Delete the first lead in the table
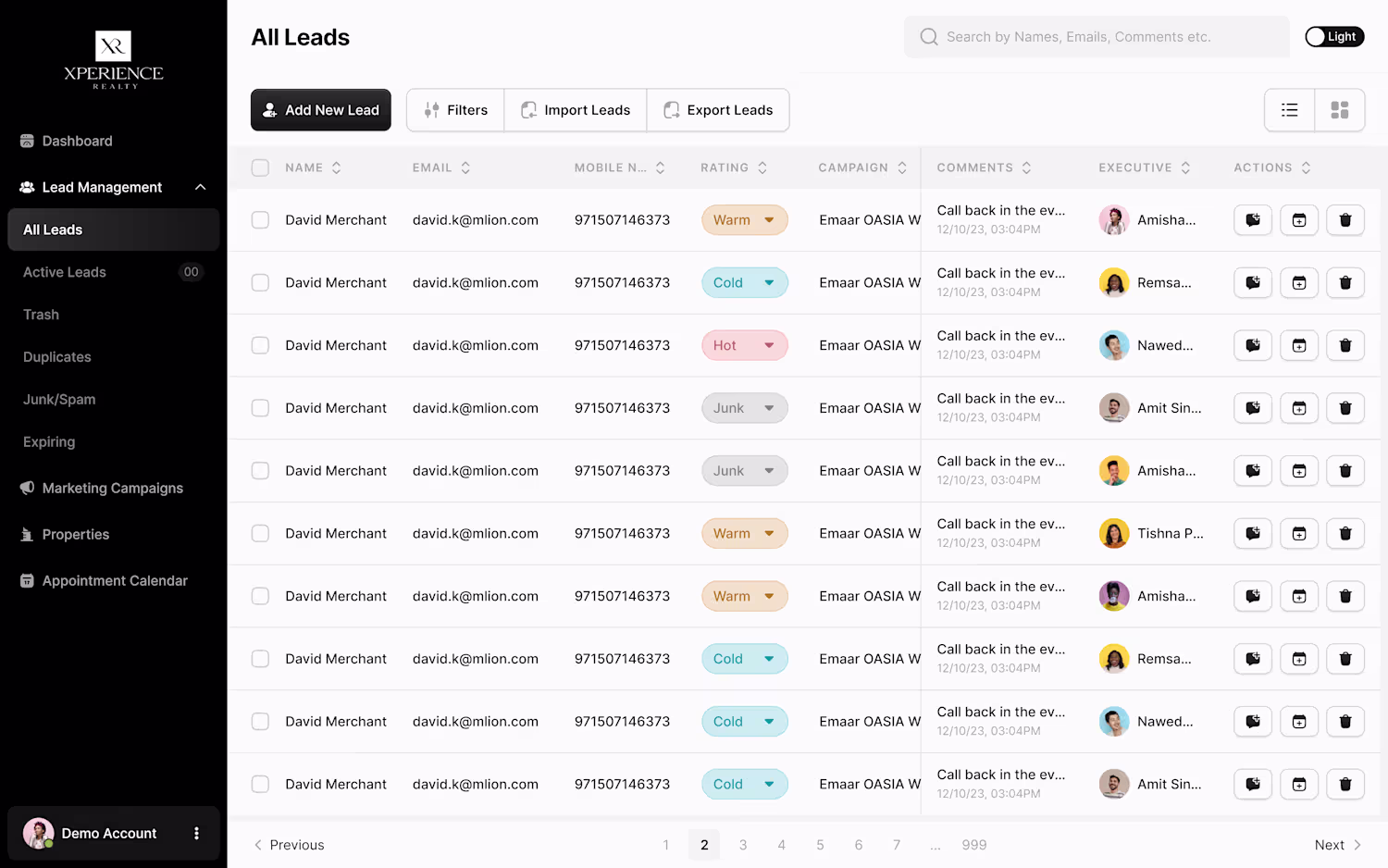Viewport: 1388px width, 868px height. pos(1345,220)
